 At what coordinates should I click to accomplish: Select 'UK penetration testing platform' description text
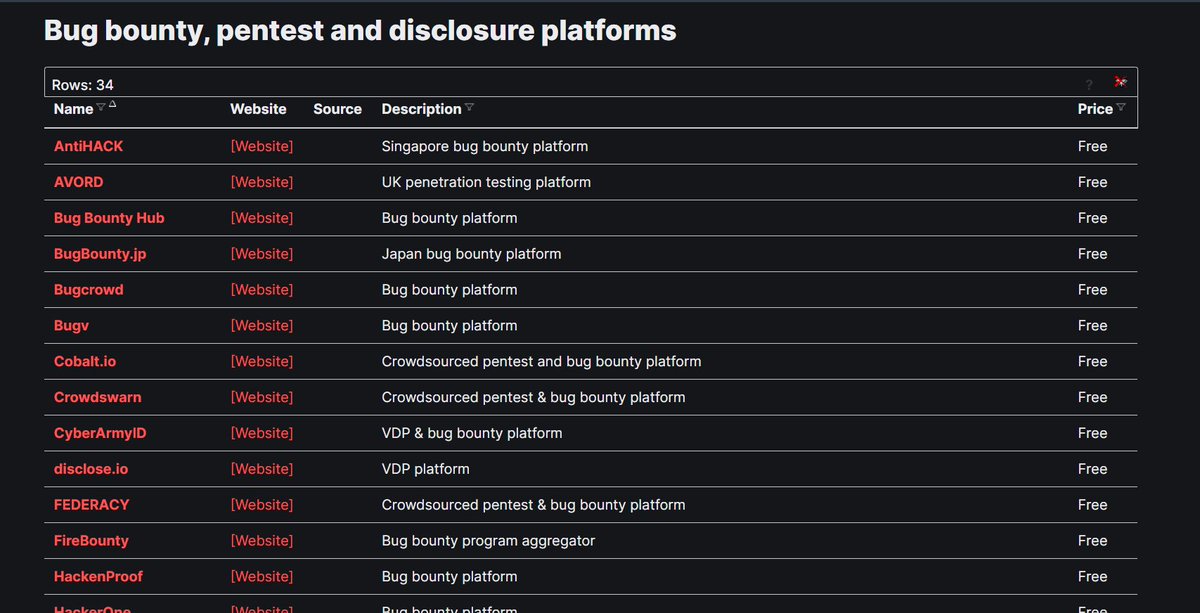tap(486, 182)
